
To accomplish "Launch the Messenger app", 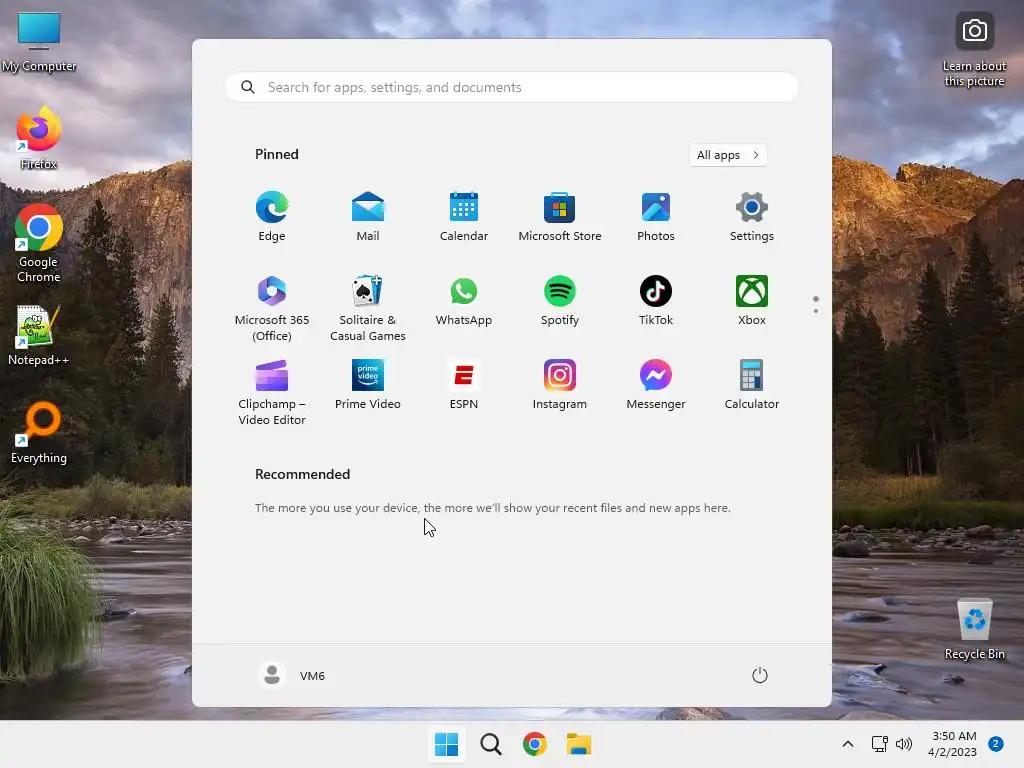I will (656, 385).
